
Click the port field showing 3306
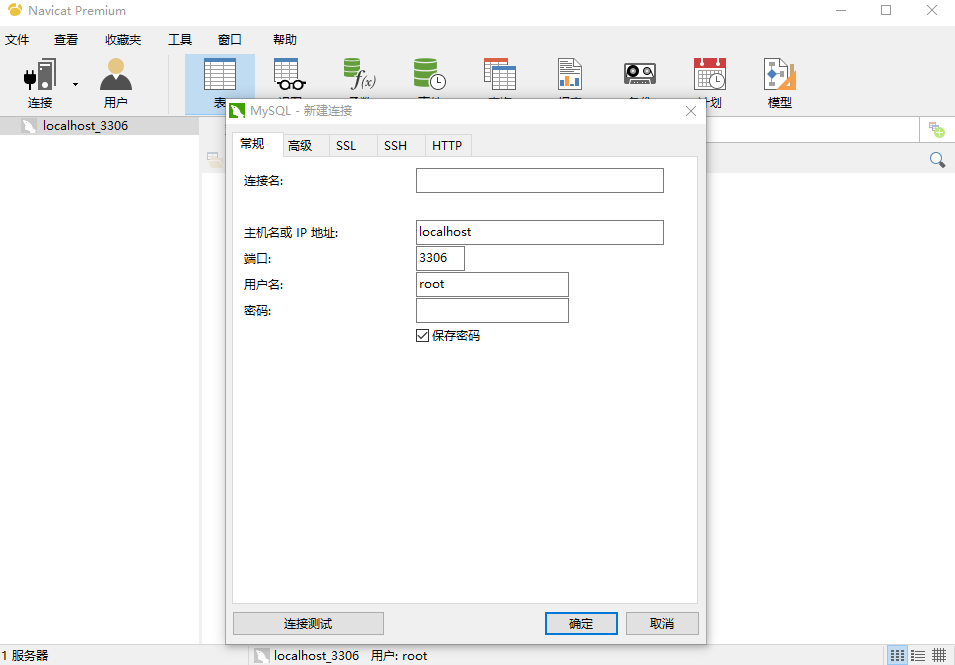coord(440,258)
